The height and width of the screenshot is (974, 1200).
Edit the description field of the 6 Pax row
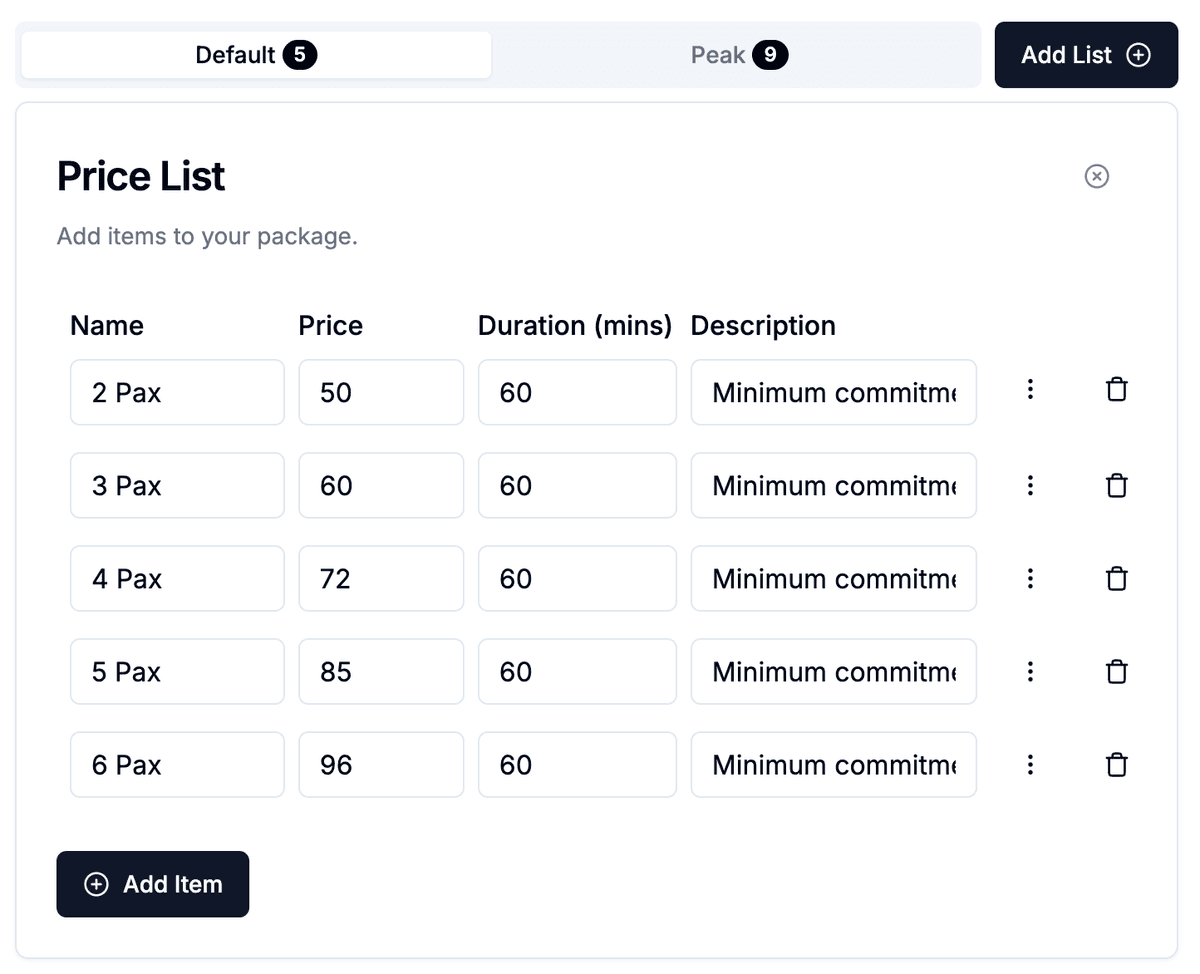[834, 765]
